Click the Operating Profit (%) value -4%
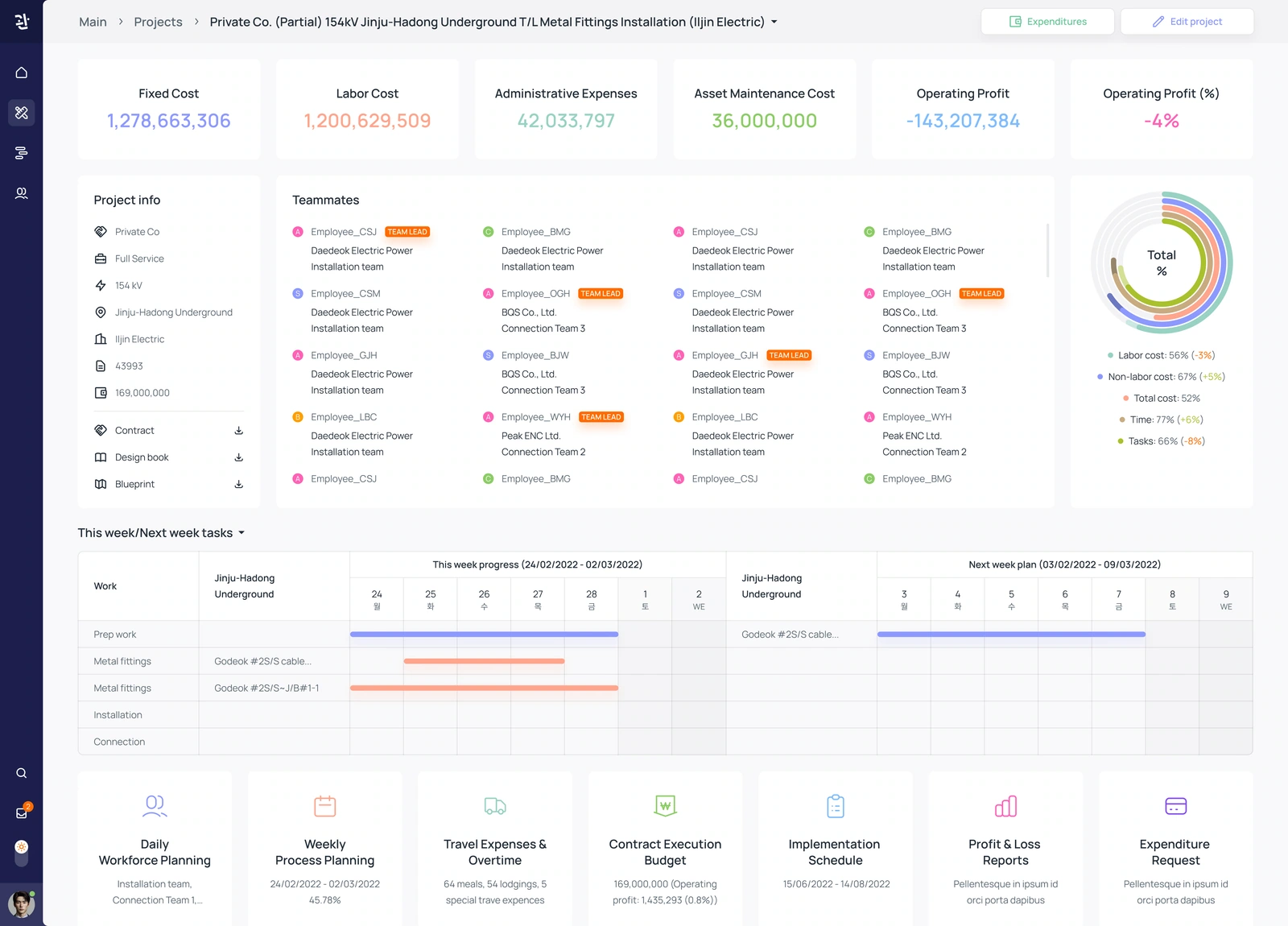1288x926 pixels. (1162, 121)
